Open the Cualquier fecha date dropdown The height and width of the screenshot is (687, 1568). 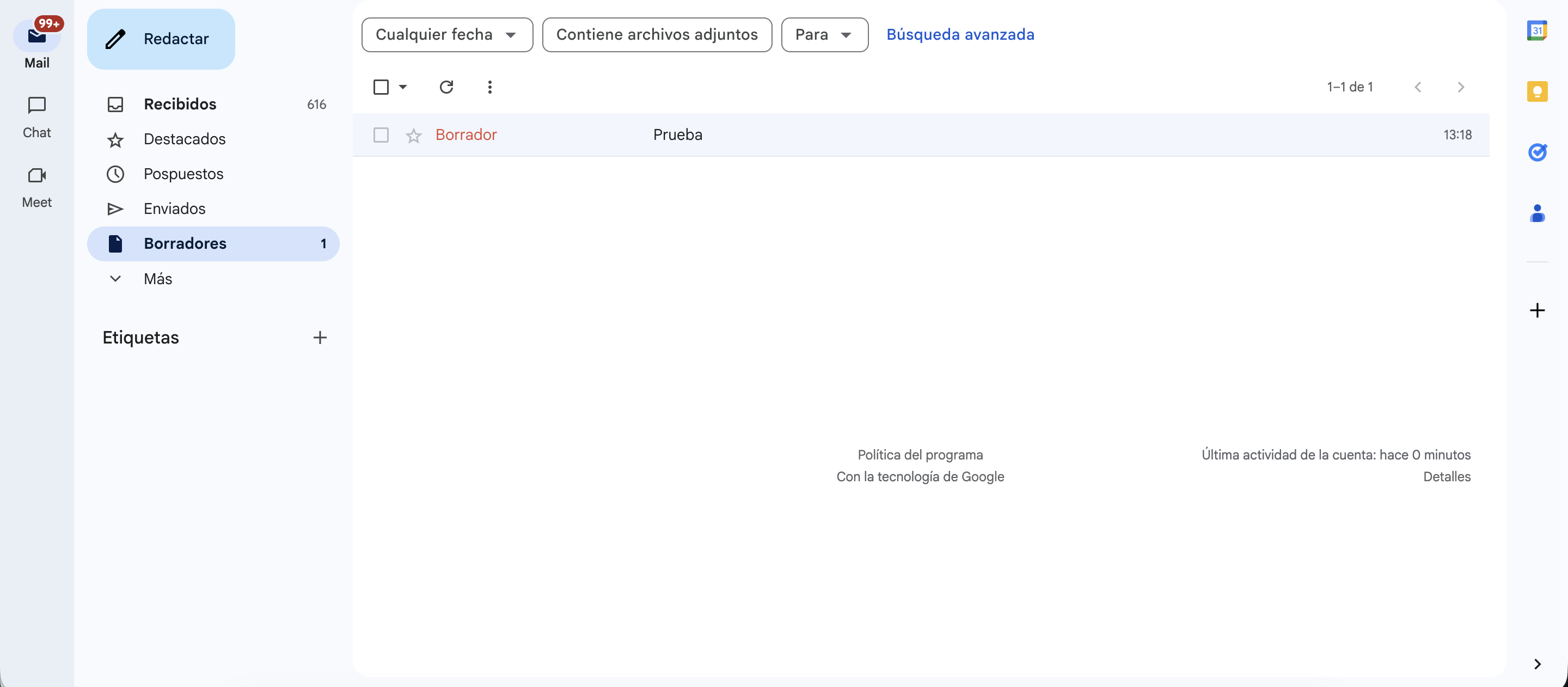[x=447, y=35]
